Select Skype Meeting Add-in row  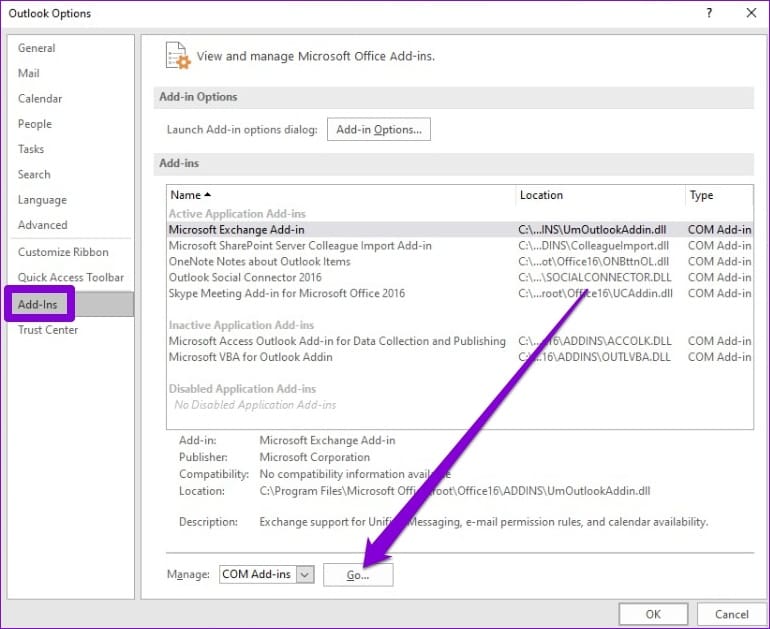click(x=459, y=293)
